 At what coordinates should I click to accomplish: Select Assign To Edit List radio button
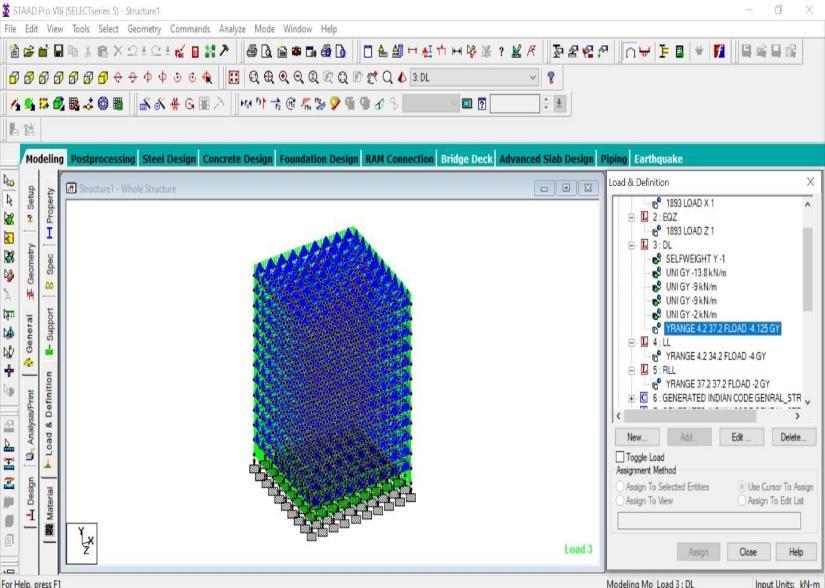pyautogui.click(x=742, y=501)
